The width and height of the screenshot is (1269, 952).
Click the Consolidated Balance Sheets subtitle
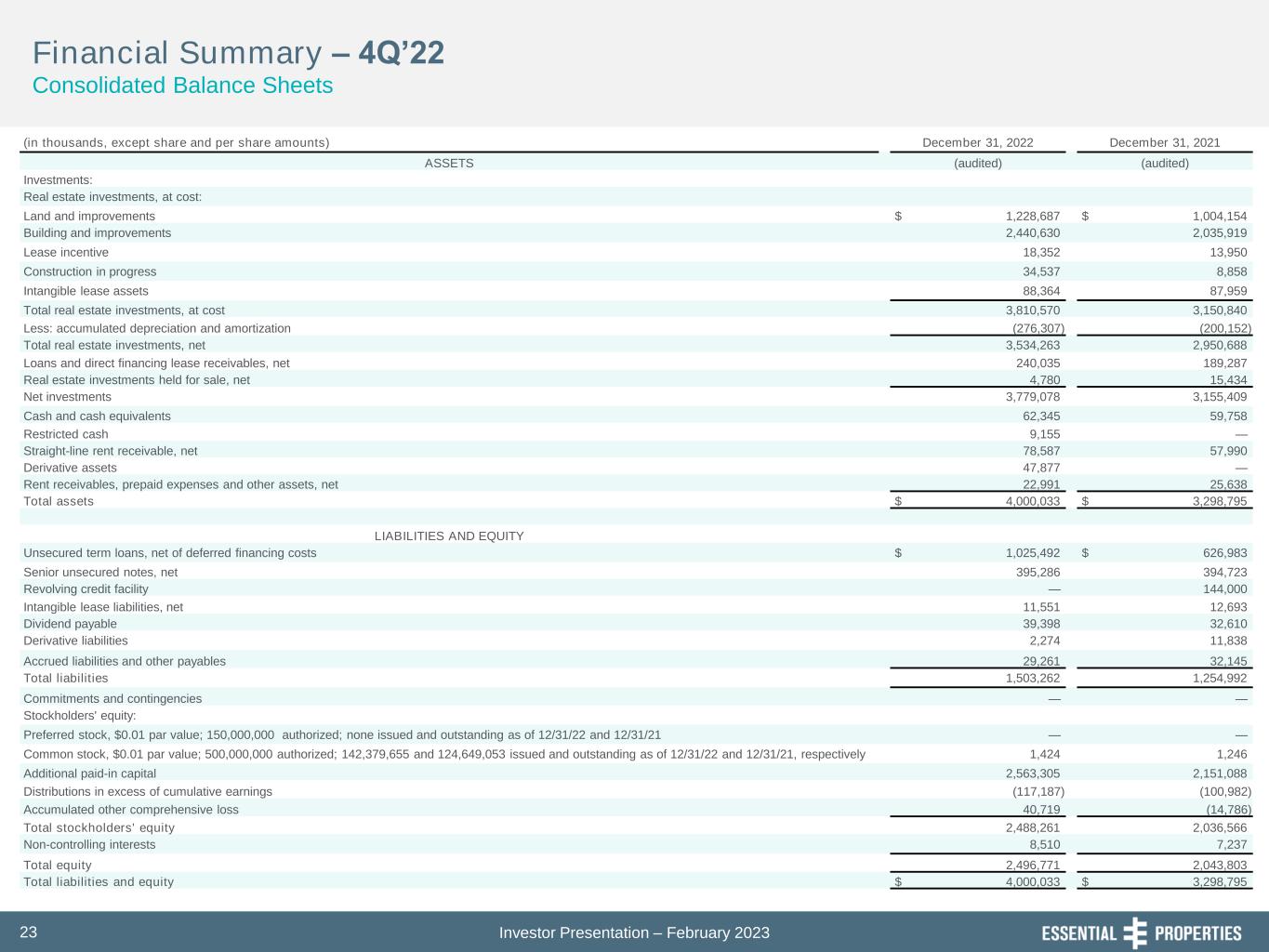[x=182, y=86]
